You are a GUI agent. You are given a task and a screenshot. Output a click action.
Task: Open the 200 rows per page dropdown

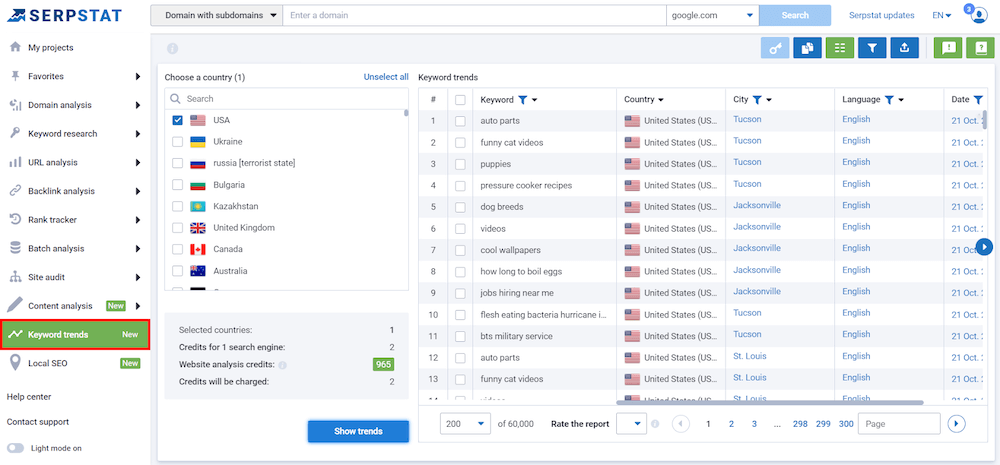coord(466,424)
